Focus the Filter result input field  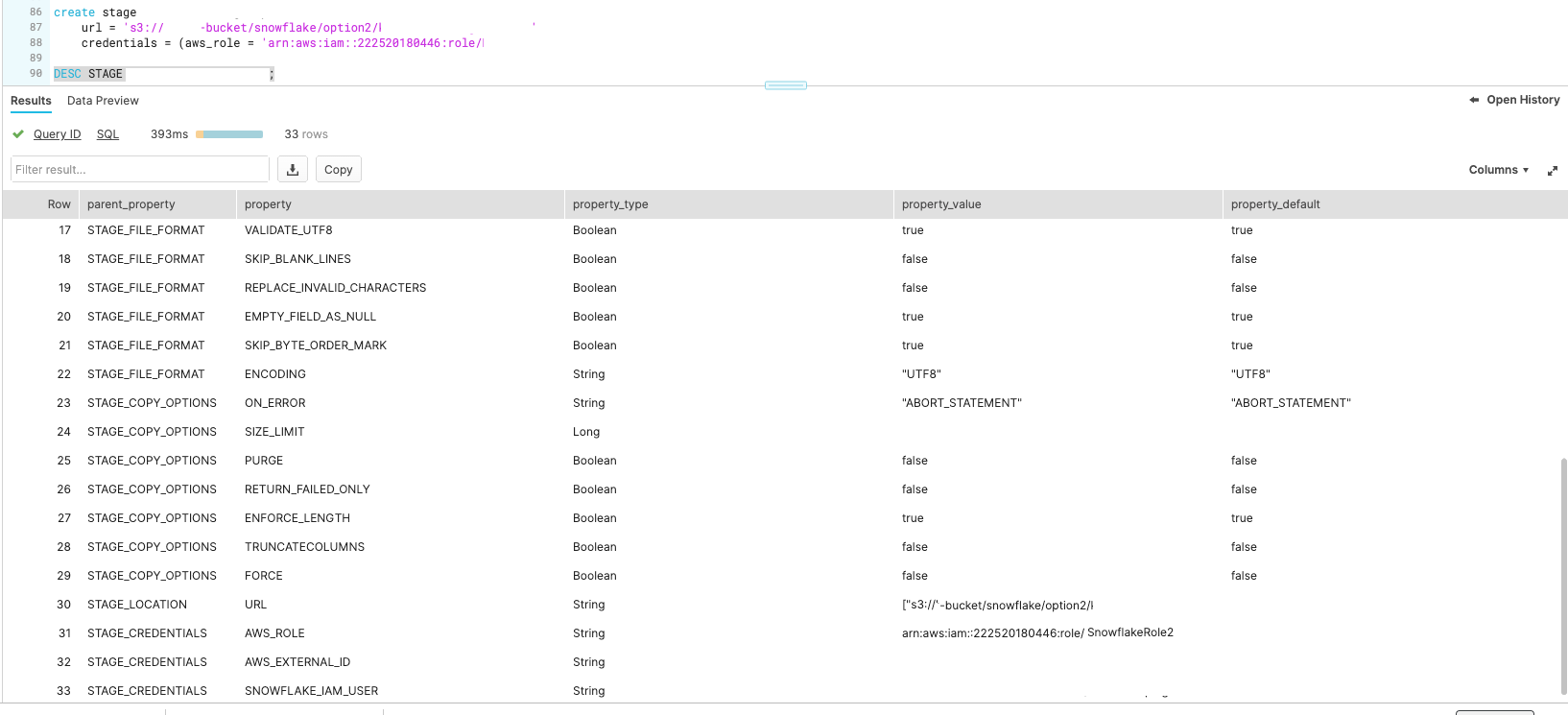(x=139, y=170)
